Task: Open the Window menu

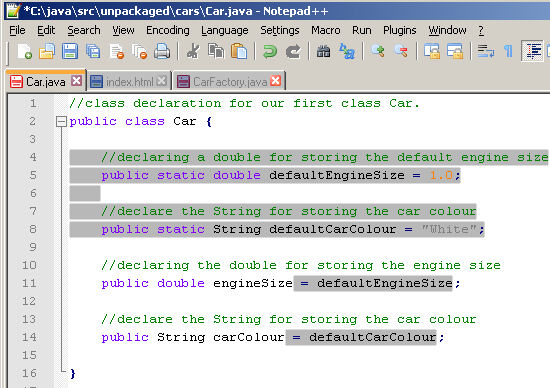Action: pos(447,31)
